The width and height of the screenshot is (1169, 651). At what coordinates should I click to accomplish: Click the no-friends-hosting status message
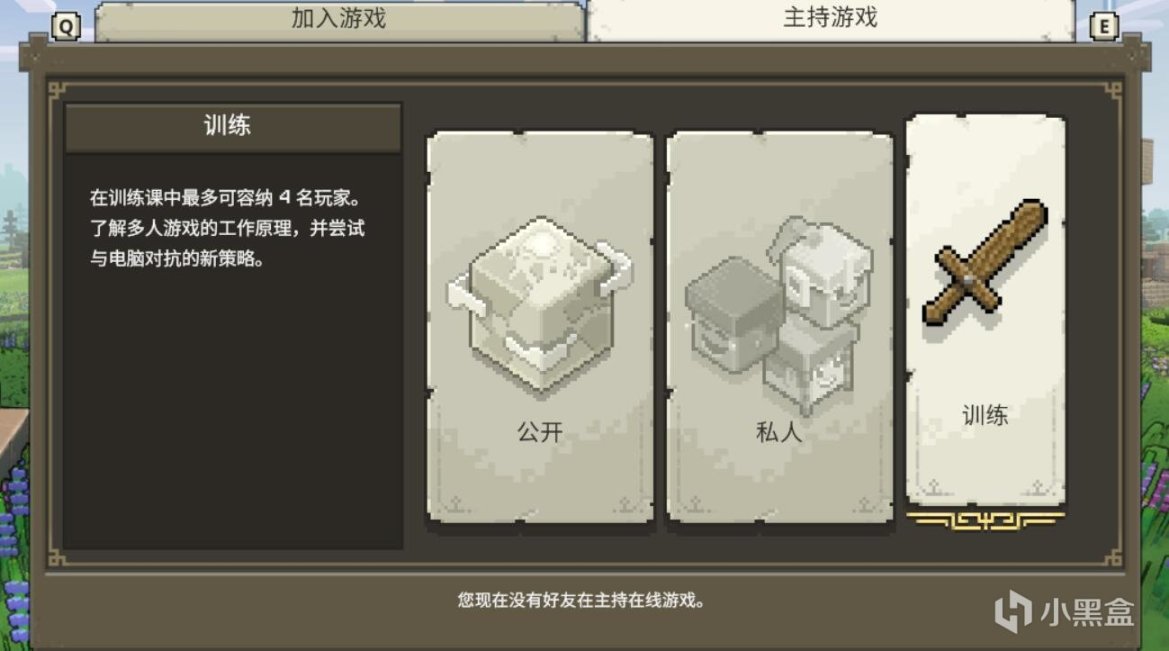[x=582, y=600]
